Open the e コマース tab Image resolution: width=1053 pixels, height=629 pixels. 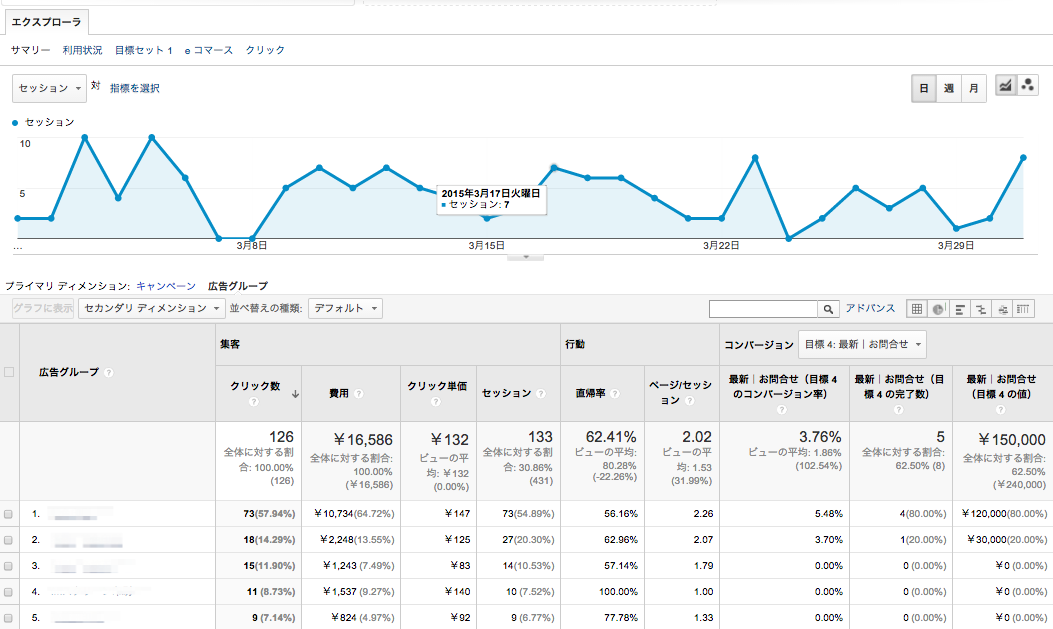209,50
